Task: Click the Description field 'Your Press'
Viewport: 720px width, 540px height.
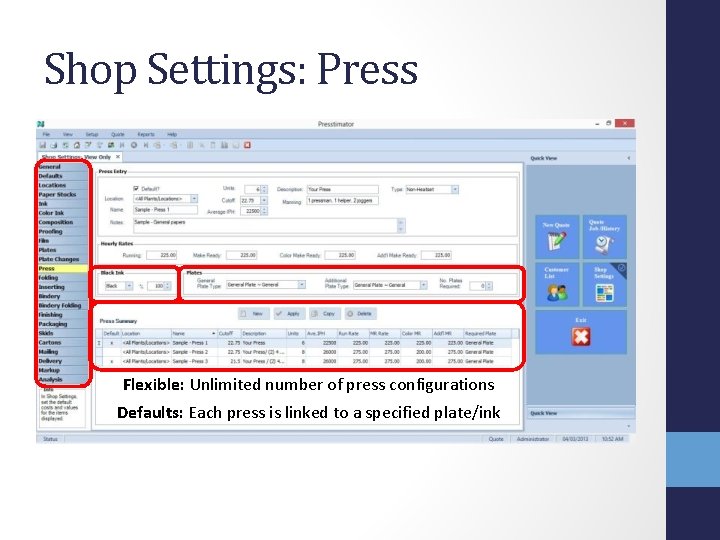Action: (343, 189)
